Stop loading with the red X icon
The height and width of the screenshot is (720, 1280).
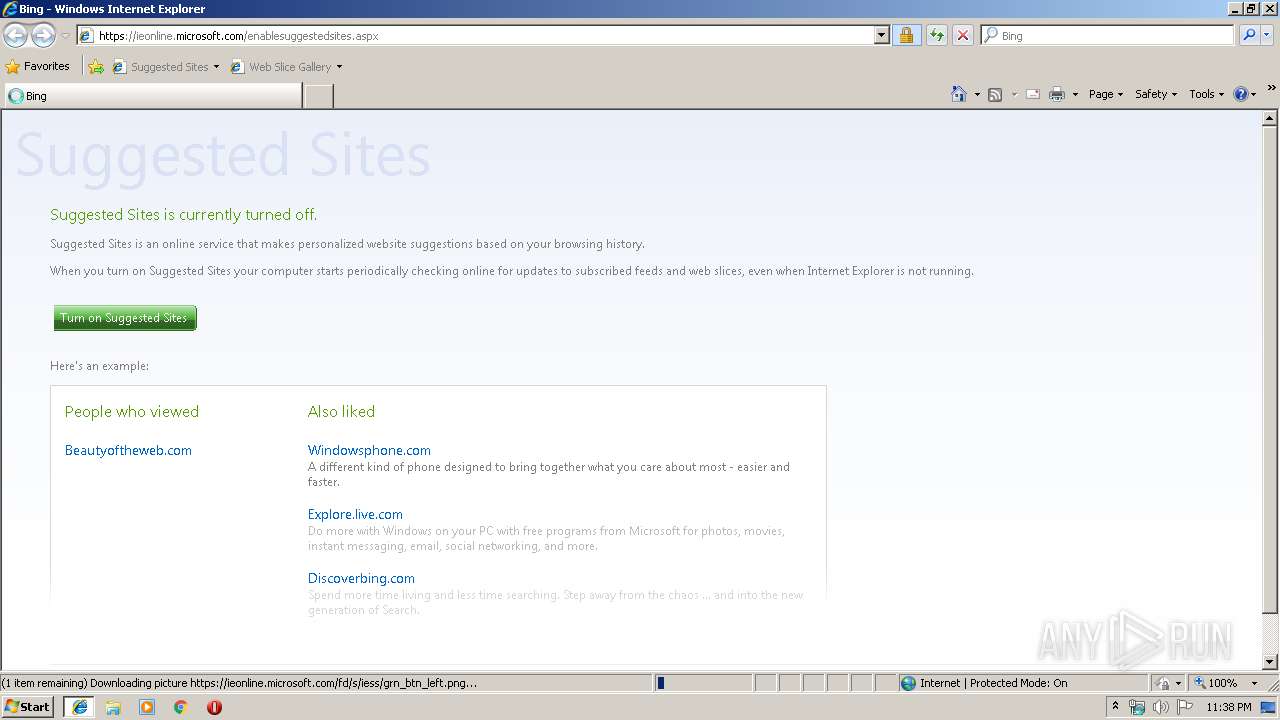[962, 36]
